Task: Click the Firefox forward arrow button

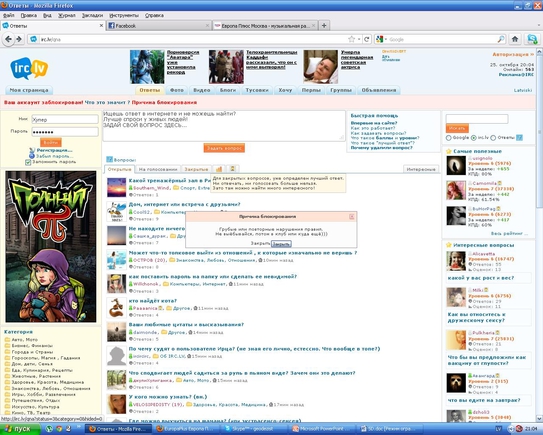Action: 19,39
